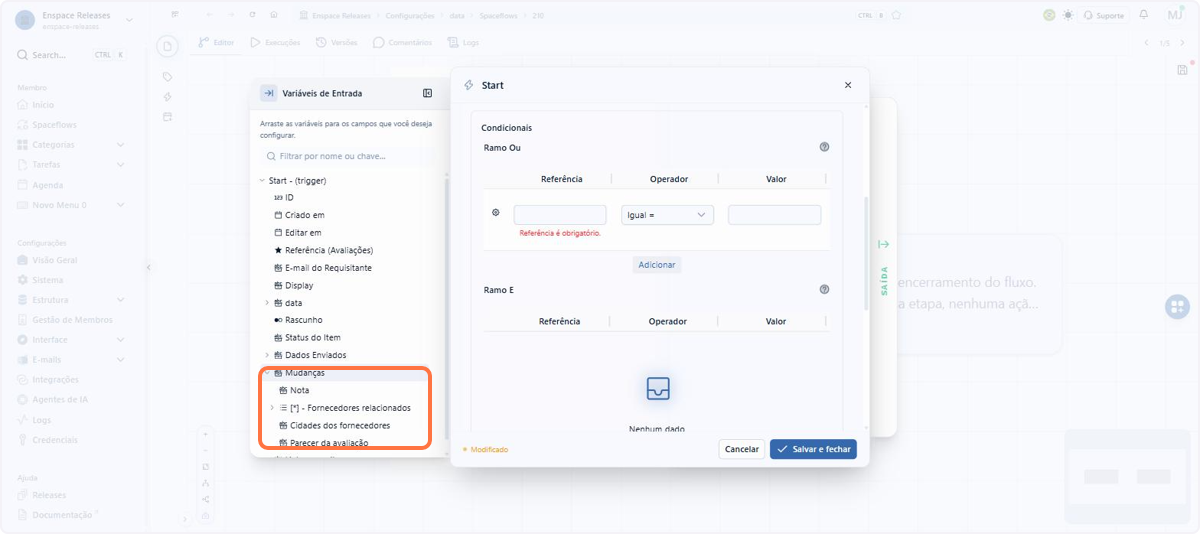This screenshot has height=534, width=1200.
Task: Click the green status icon in the top bar
Action: tap(1048, 15)
